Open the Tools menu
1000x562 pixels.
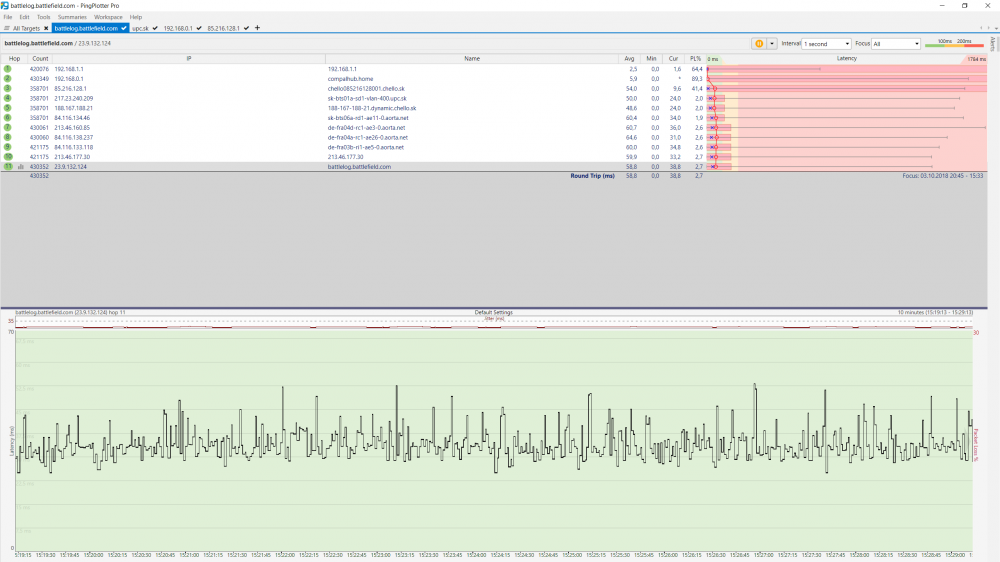coord(43,17)
